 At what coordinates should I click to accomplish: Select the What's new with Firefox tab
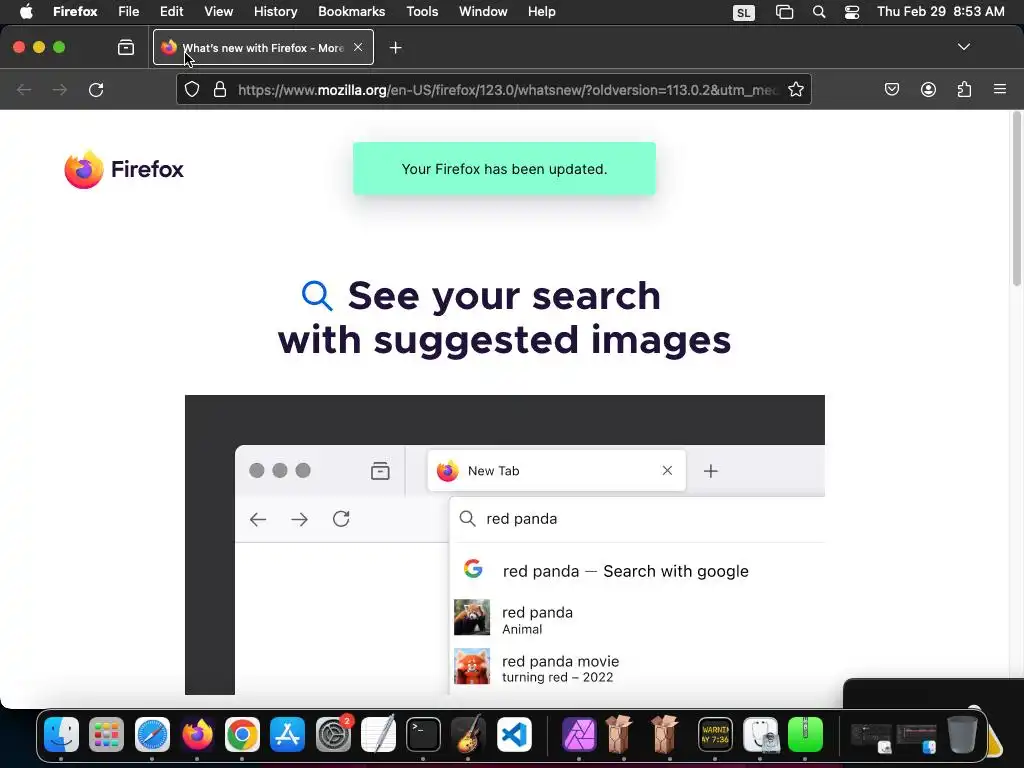pyautogui.click(x=263, y=47)
